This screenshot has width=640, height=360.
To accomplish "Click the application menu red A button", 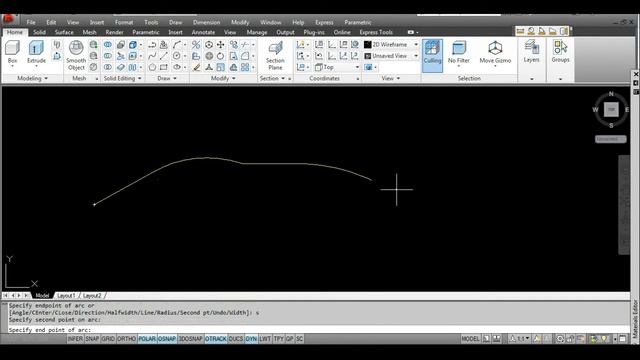I will pos(8,19).
